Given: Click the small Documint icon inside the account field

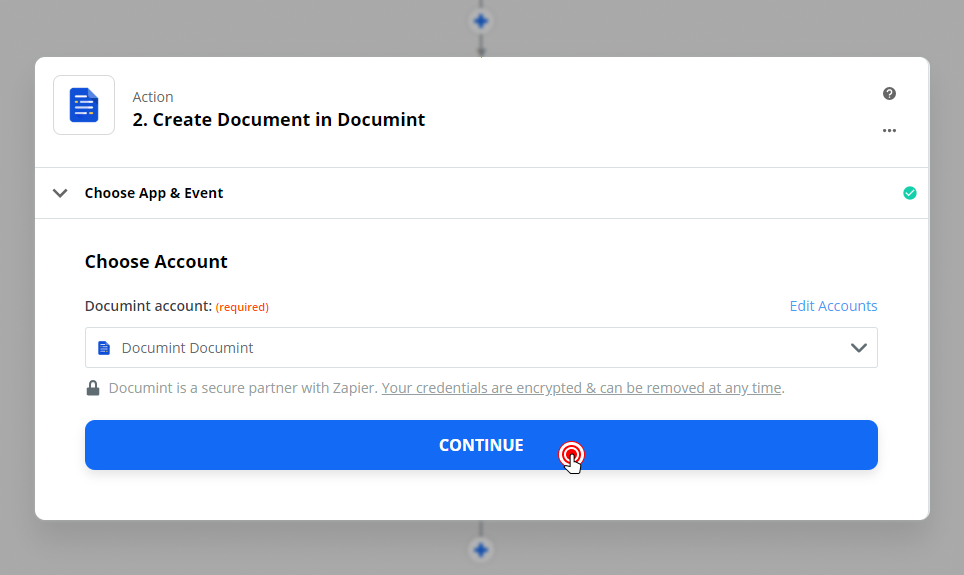Looking at the screenshot, I should [x=104, y=348].
